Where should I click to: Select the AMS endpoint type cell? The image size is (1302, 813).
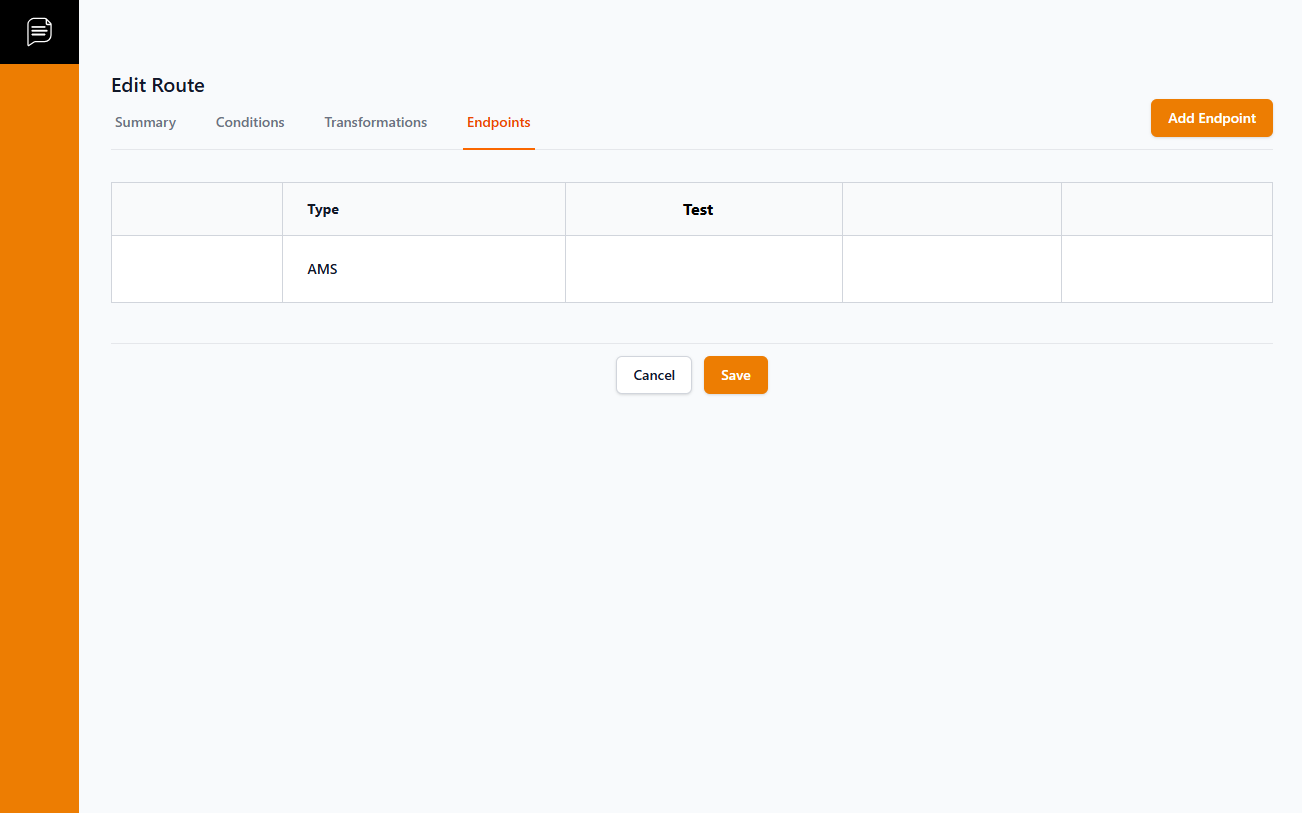(x=322, y=269)
